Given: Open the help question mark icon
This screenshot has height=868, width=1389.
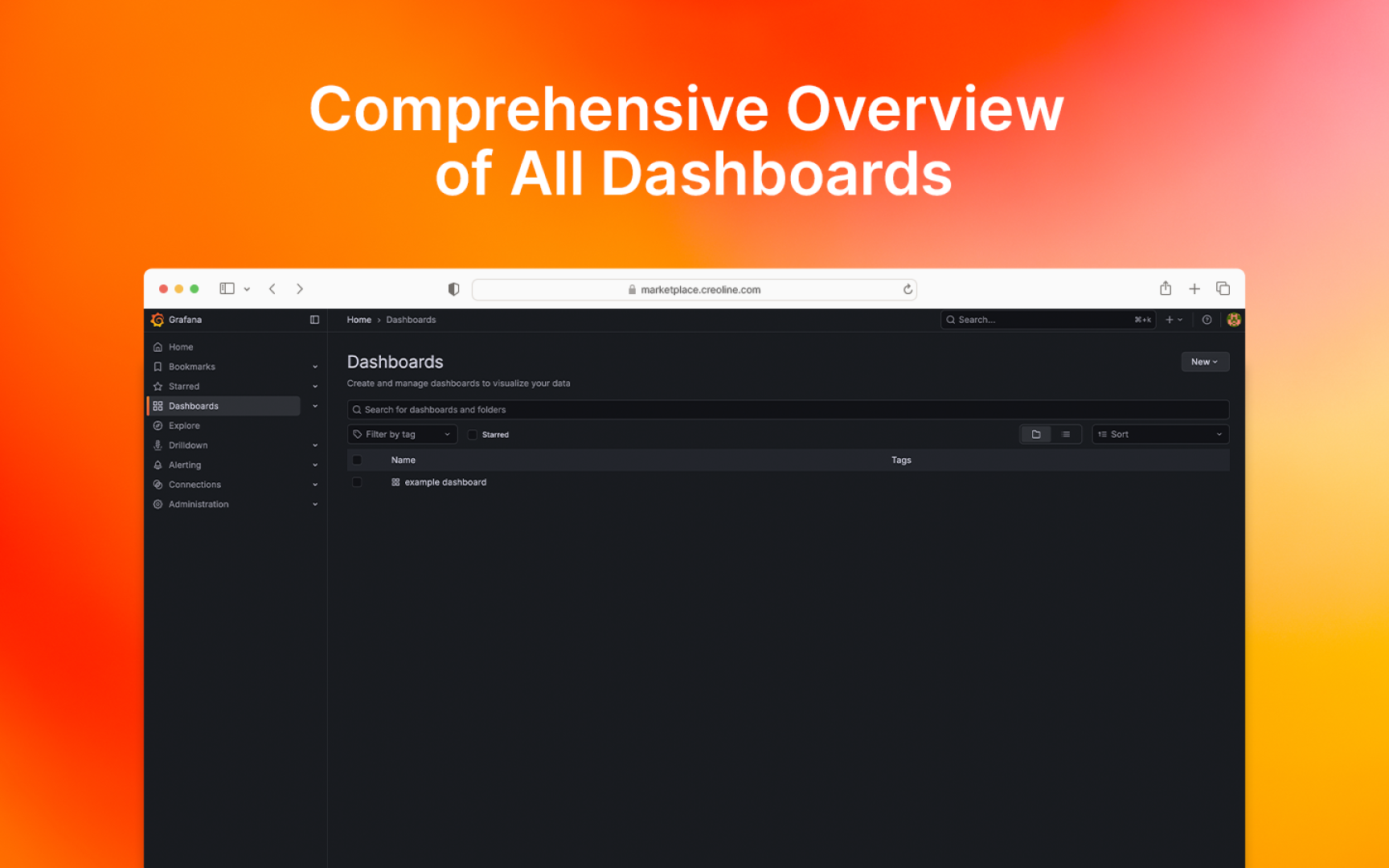Looking at the screenshot, I should click(x=1207, y=320).
